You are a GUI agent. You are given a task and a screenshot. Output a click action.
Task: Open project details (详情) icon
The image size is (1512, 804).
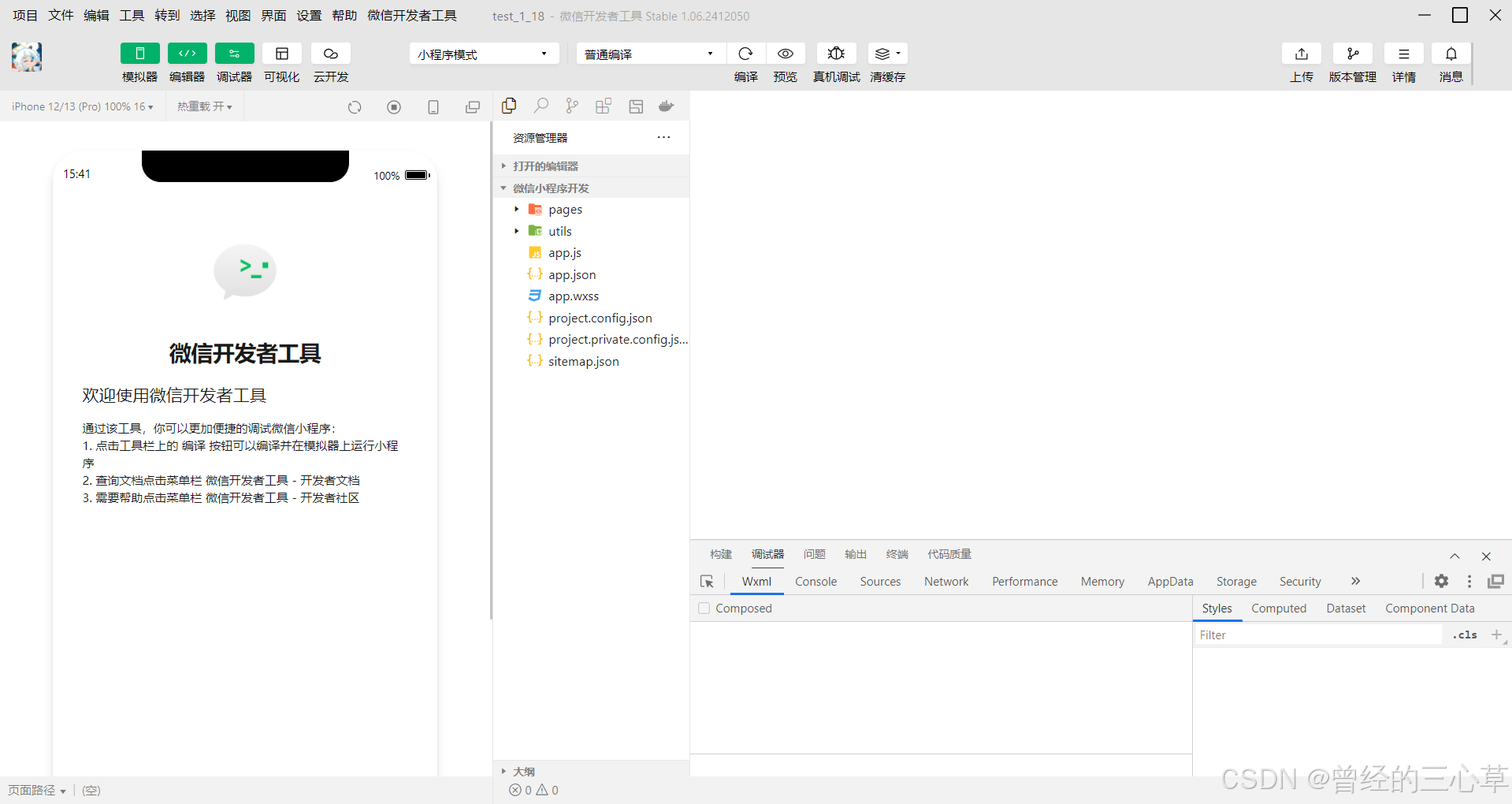coord(1404,54)
